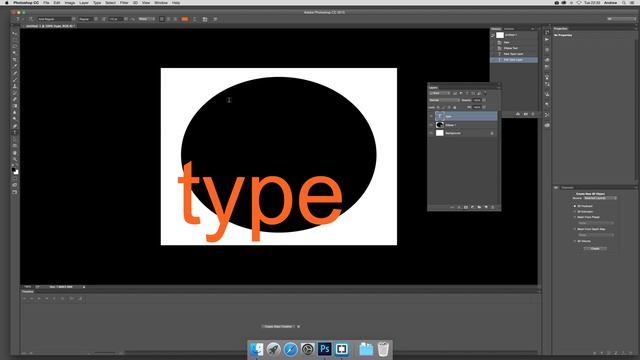Hide the Ellipse 1 layer
640x360 pixels.
point(431,125)
